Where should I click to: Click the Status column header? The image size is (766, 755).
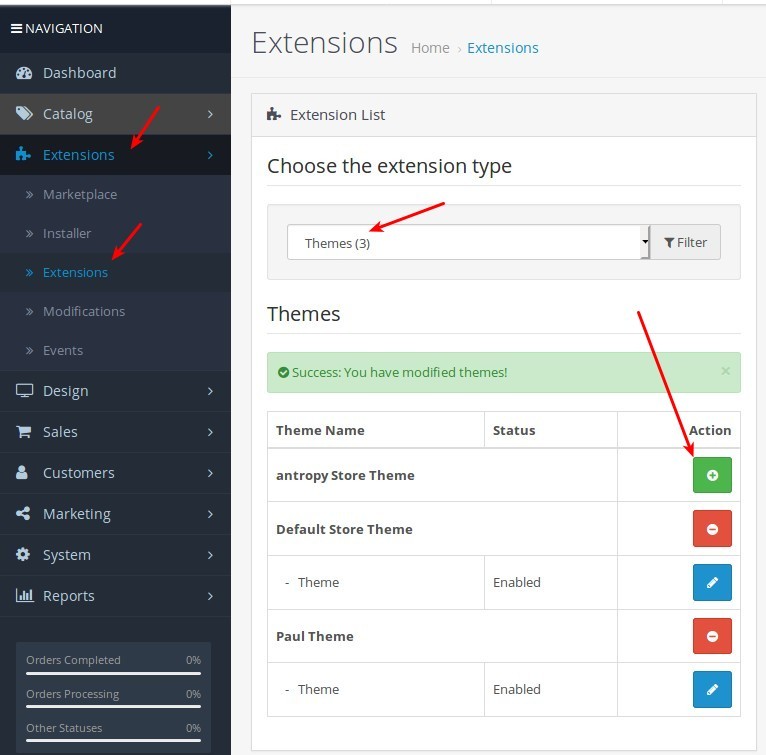514,431
